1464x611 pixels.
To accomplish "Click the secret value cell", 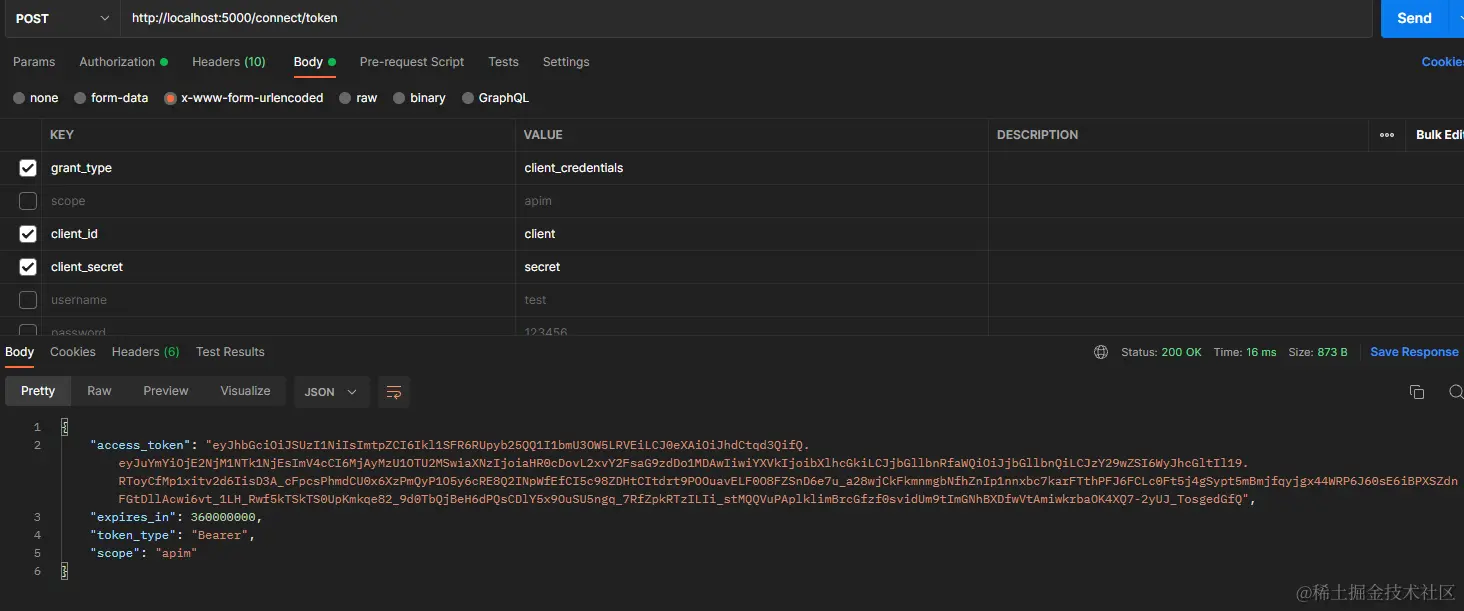I will tap(752, 267).
